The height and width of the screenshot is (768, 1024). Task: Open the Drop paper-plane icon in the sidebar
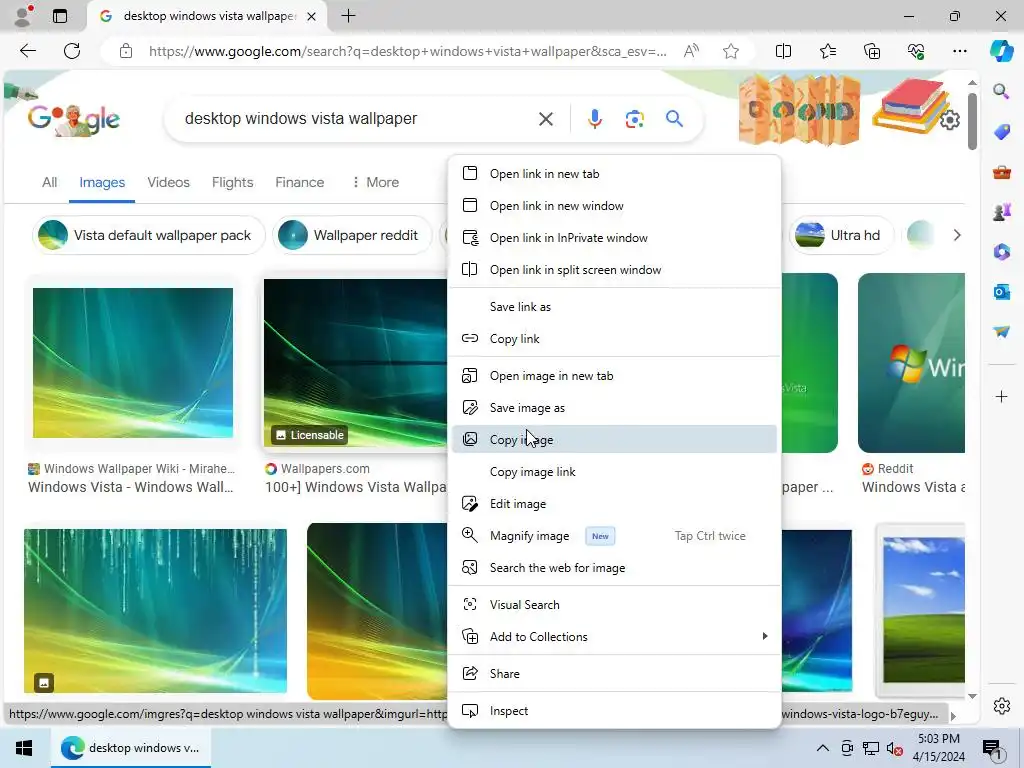pyautogui.click(x=1001, y=332)
